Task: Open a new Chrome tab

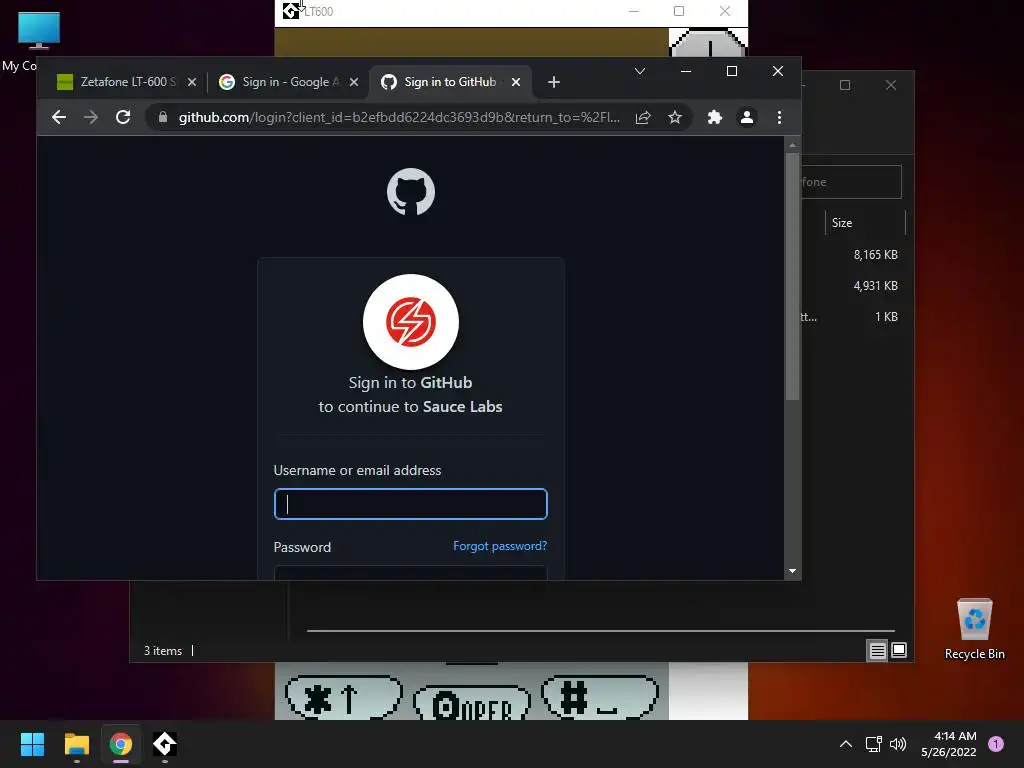Action: click(x=554, y=82)
